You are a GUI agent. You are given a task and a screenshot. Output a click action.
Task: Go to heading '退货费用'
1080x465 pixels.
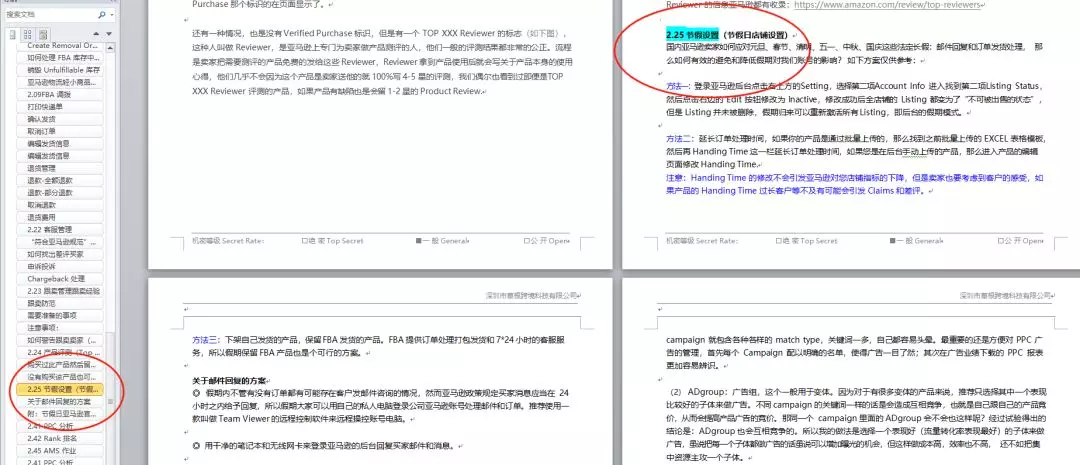[62, 218]
